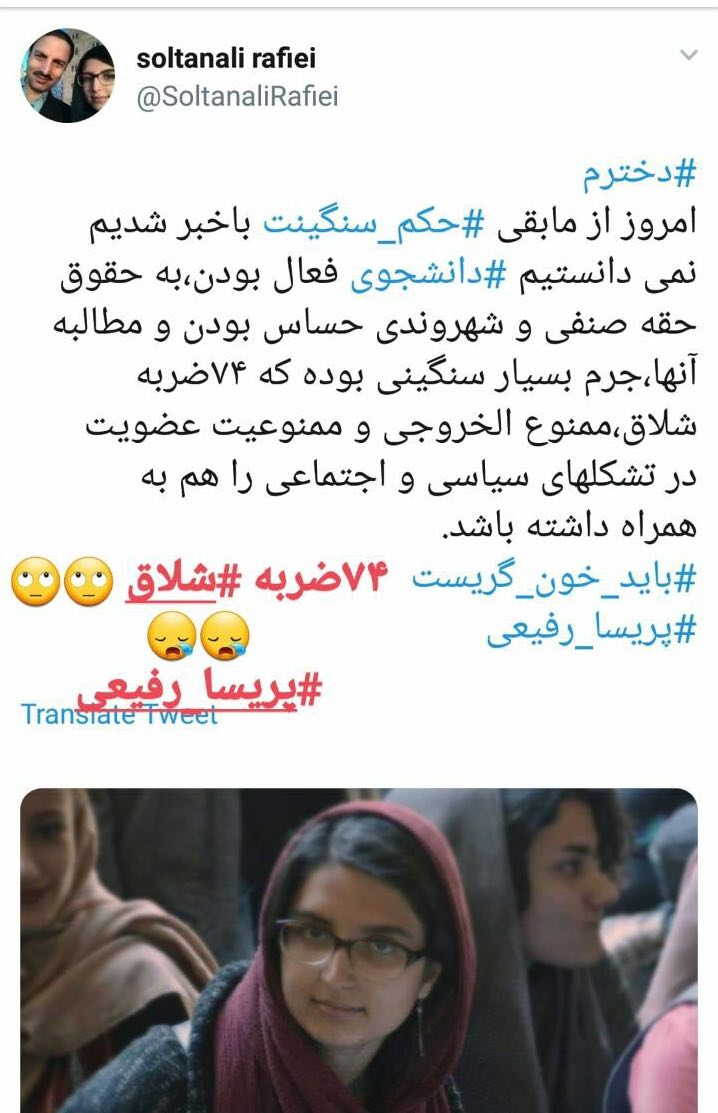Open the #باید_خون_گریست hashtag

(554, 579)
